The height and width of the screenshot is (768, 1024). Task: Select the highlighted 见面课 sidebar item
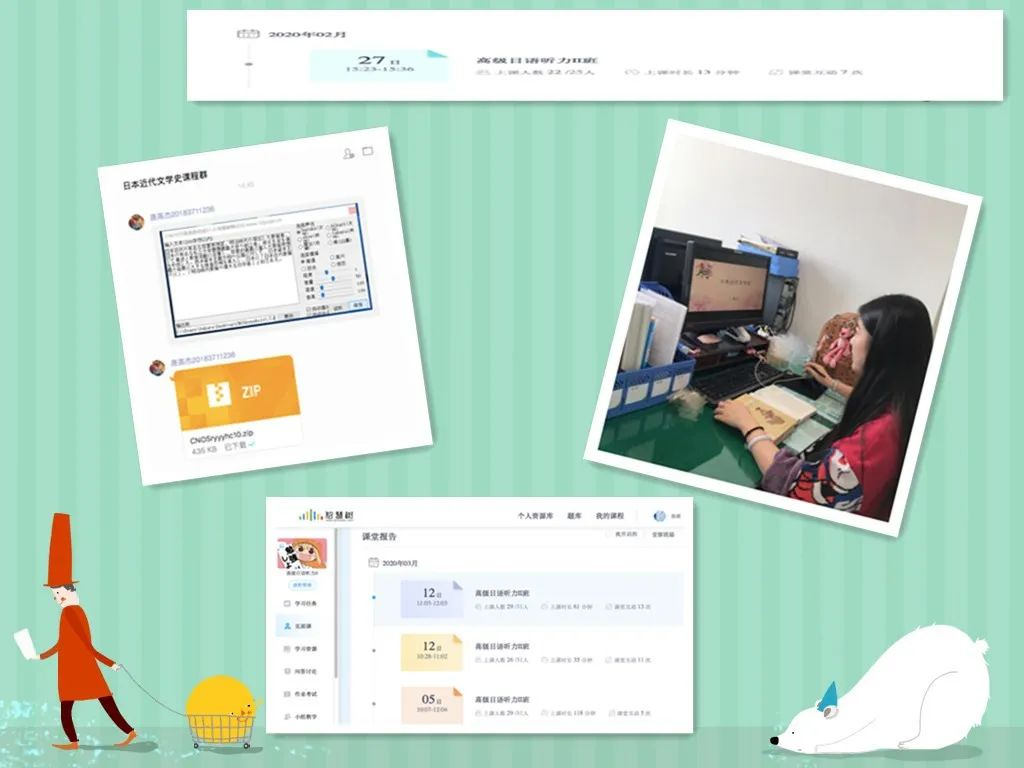(x=304, y=627)
